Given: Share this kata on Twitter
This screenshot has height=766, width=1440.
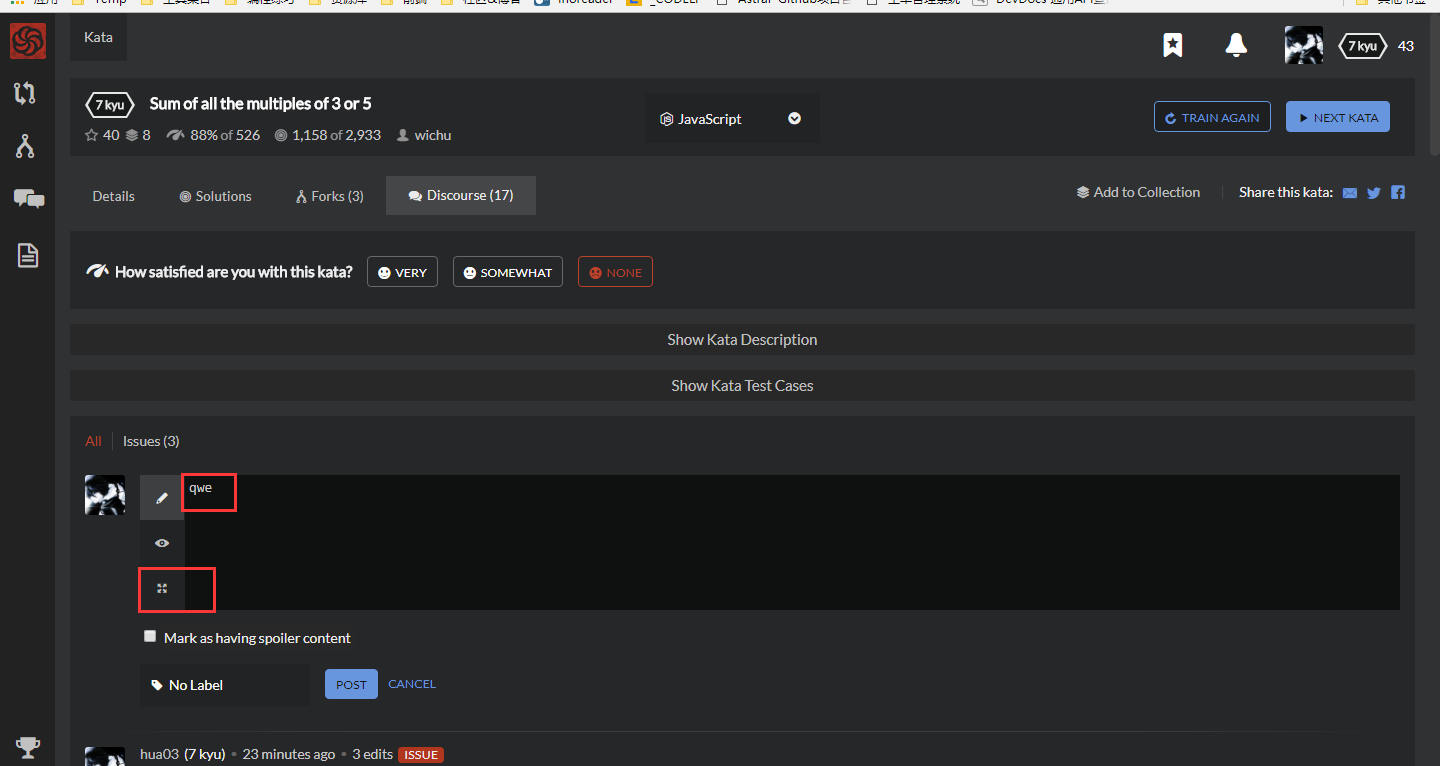Looking at the screenshot, I should tap(1373, 192).
